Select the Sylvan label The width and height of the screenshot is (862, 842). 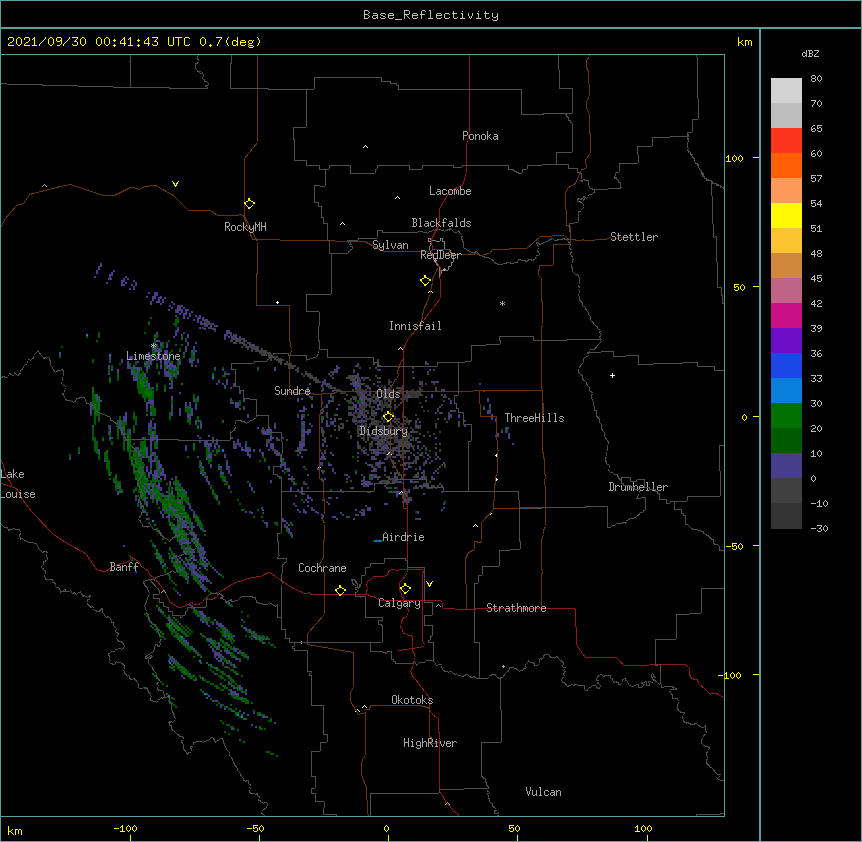(390, 245)
